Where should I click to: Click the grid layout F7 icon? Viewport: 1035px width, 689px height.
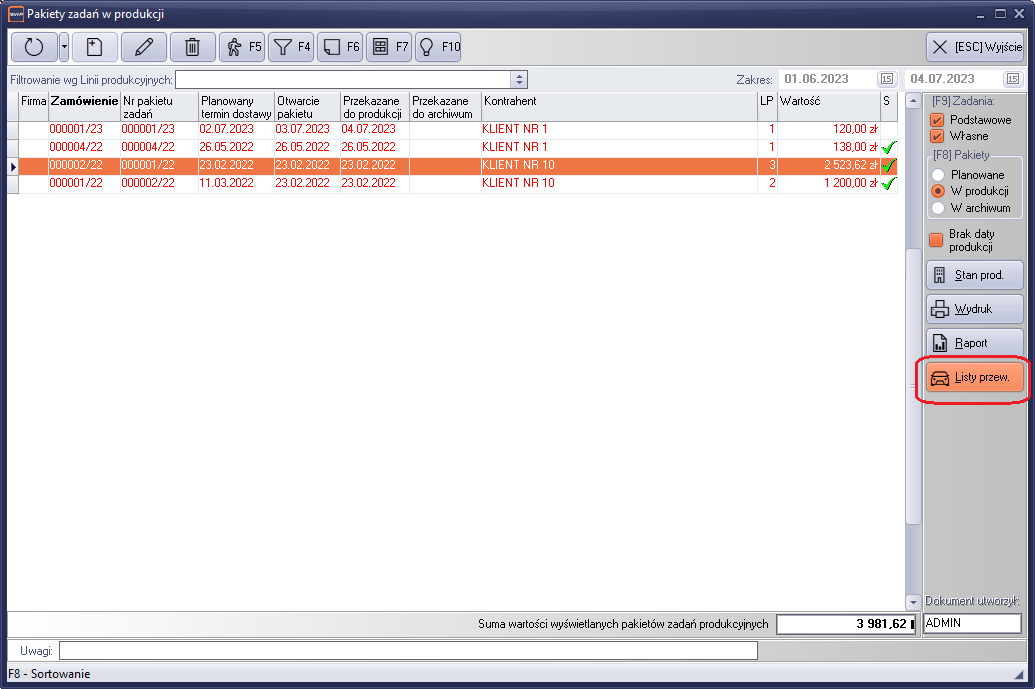388,47
